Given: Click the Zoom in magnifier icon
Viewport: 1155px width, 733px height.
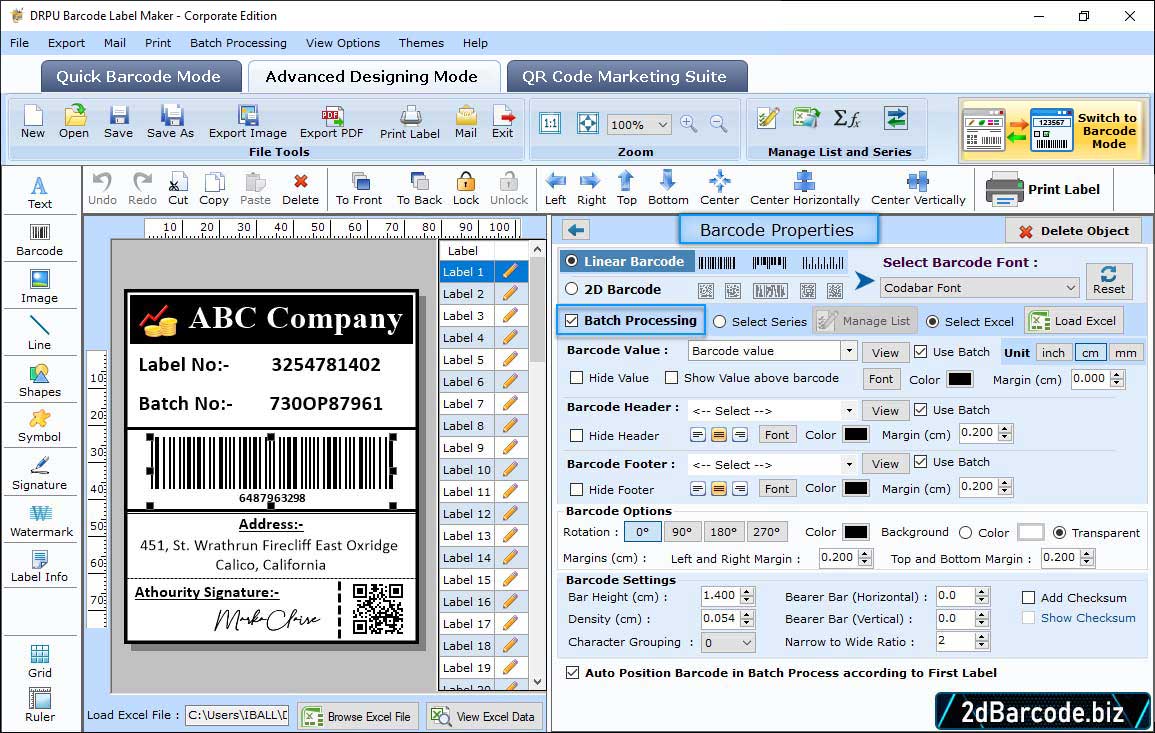Looking at the screenshot, I should pos(689,124).
